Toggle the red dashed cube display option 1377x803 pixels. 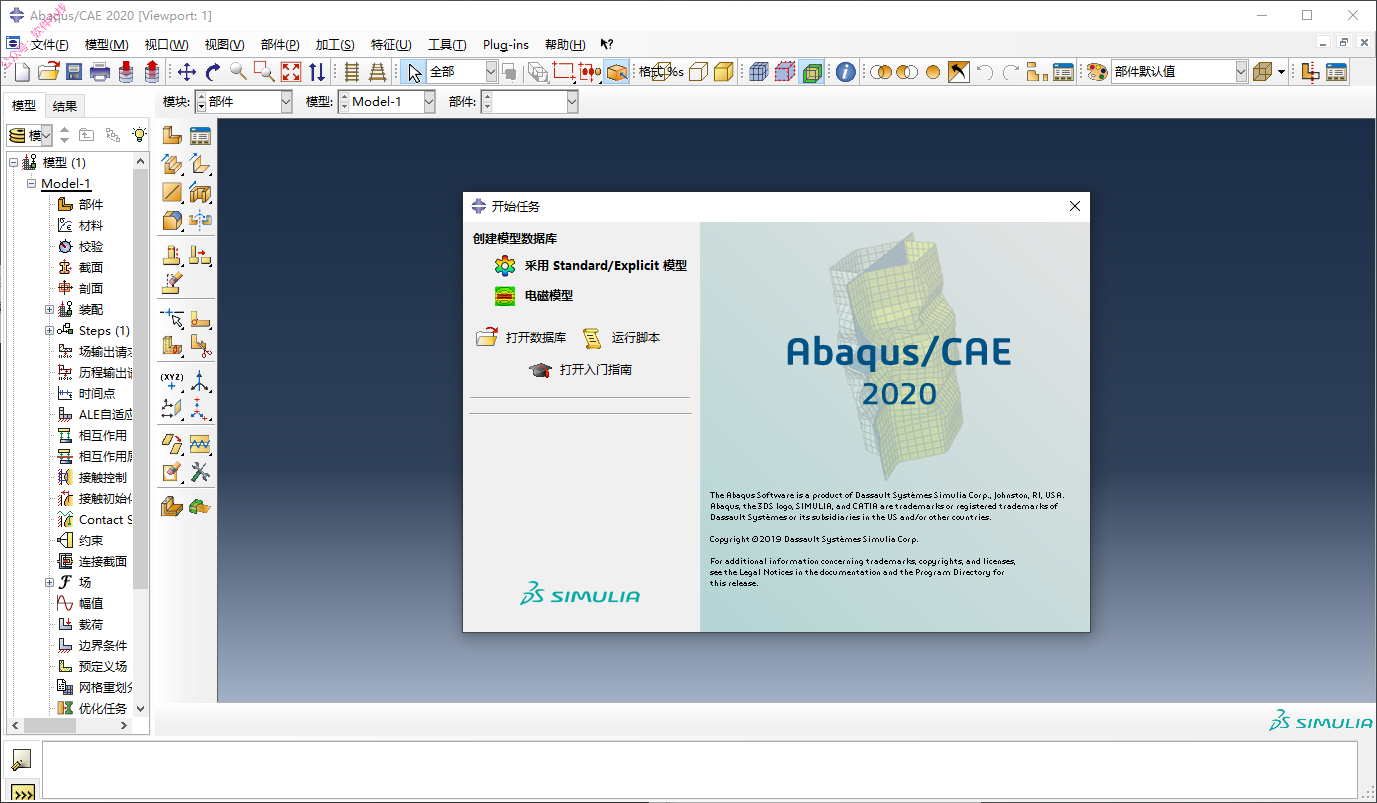point(785,72)
